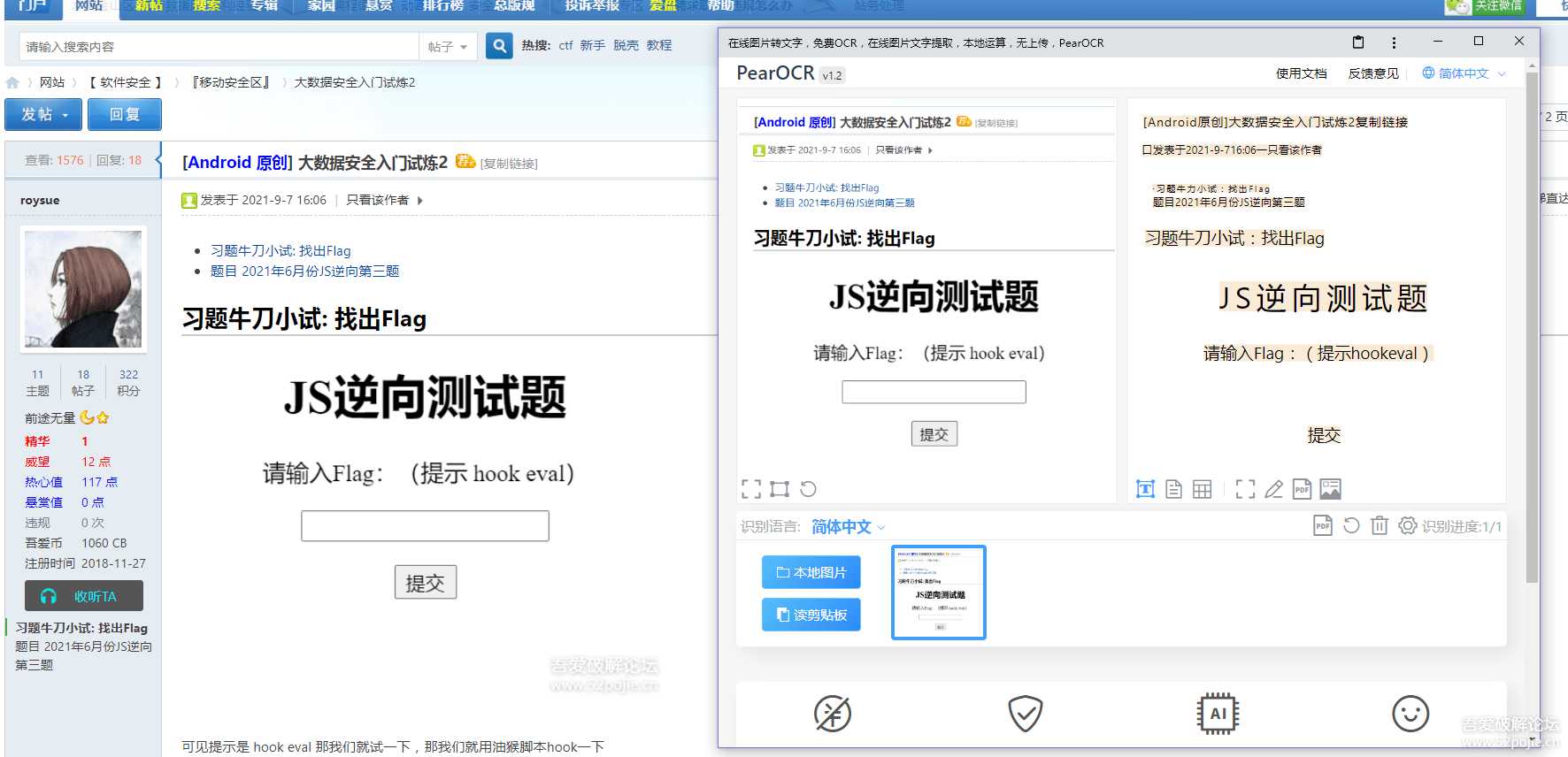Click the trash delete icon near recognition progress
This screenshot has width=1568, height=757.
(x=1379, y=526)
